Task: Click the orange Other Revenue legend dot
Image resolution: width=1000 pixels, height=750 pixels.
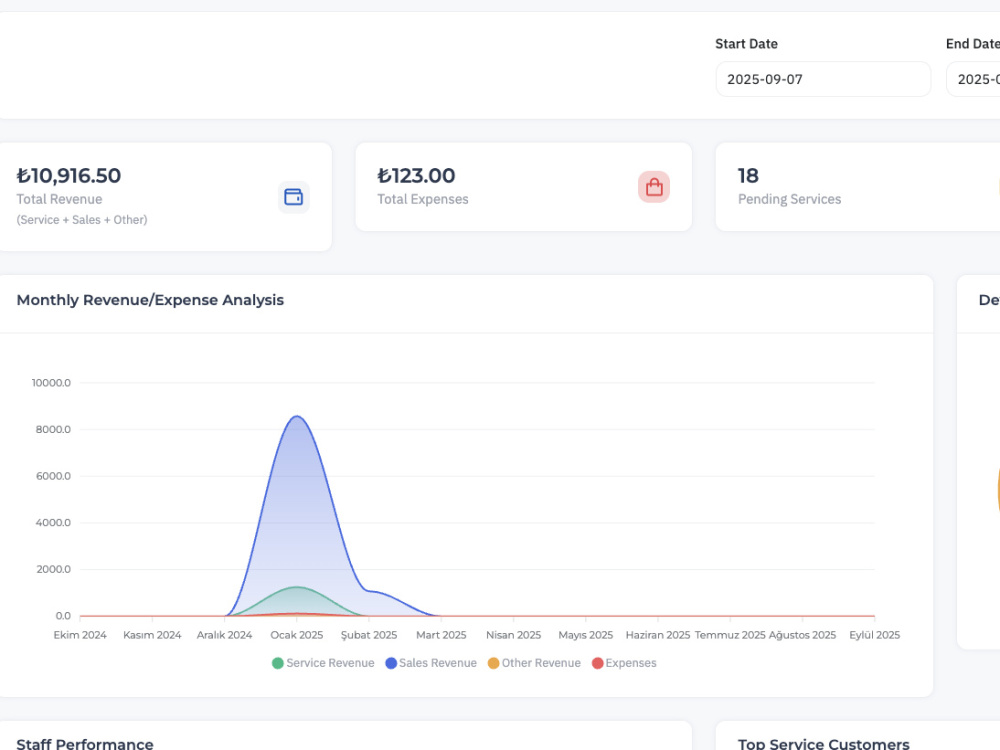Action: click(x=493, y=663)
